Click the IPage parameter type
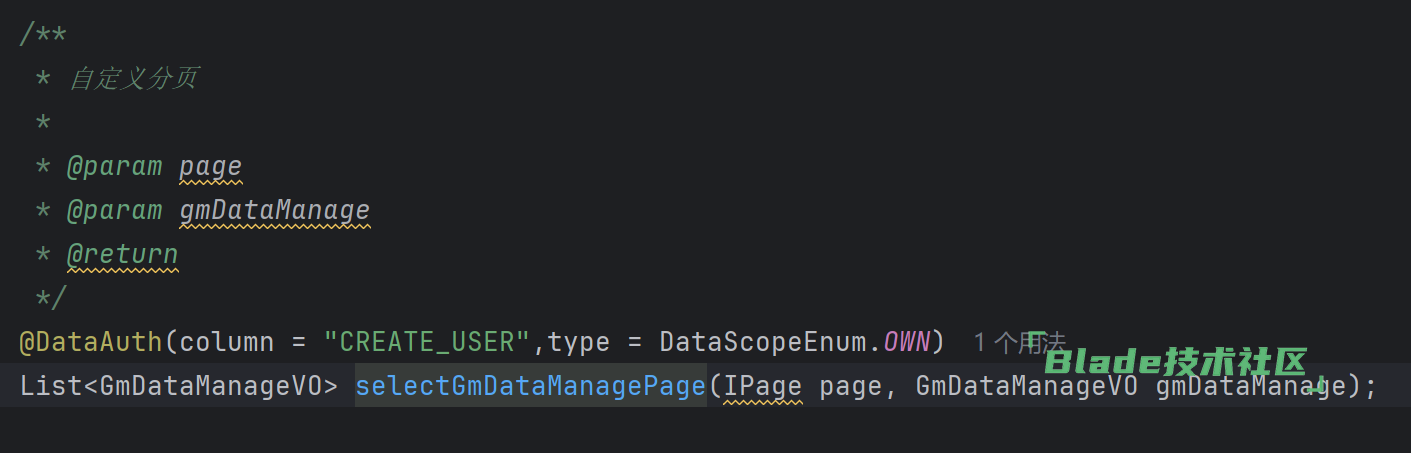 point(762,386)
